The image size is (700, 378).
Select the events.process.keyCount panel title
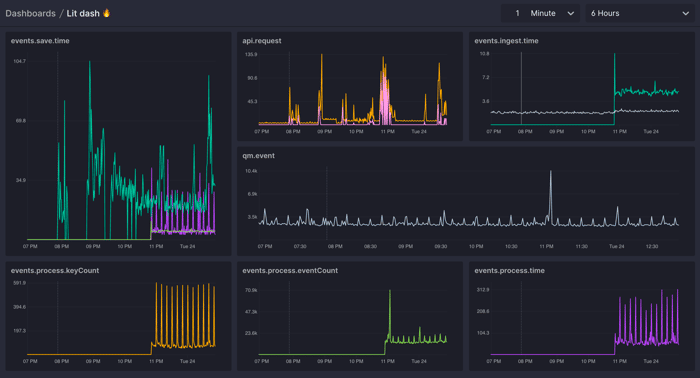(x=55, y=270)
